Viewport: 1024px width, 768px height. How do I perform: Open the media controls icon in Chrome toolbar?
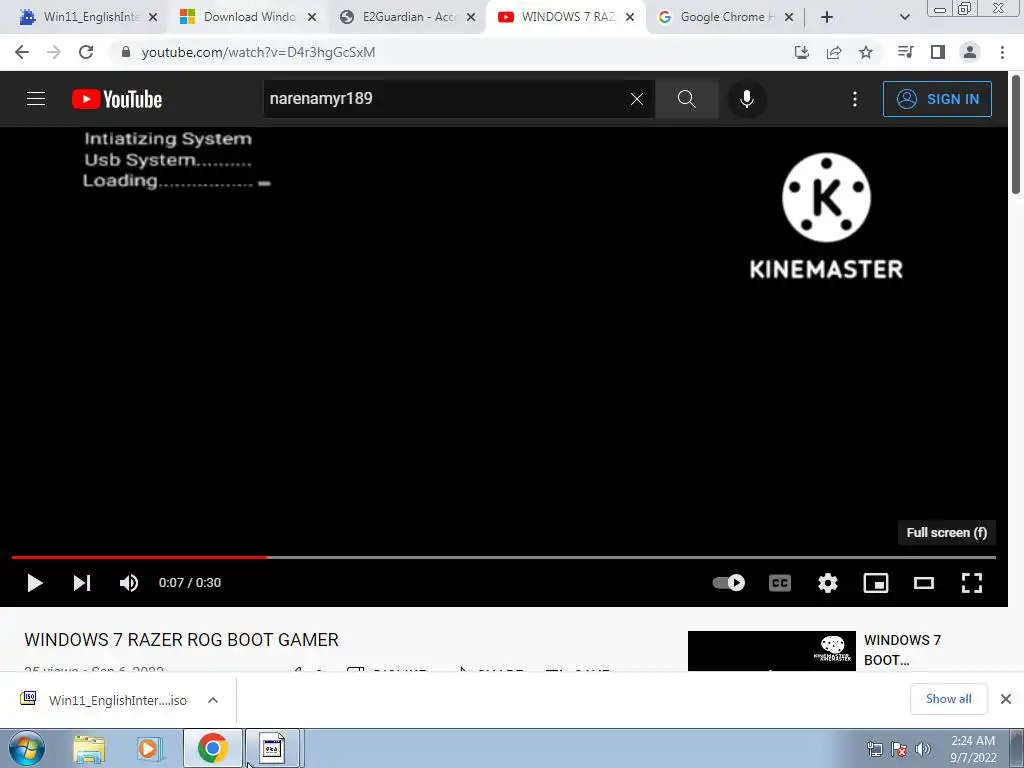click(x=905, y=52)
